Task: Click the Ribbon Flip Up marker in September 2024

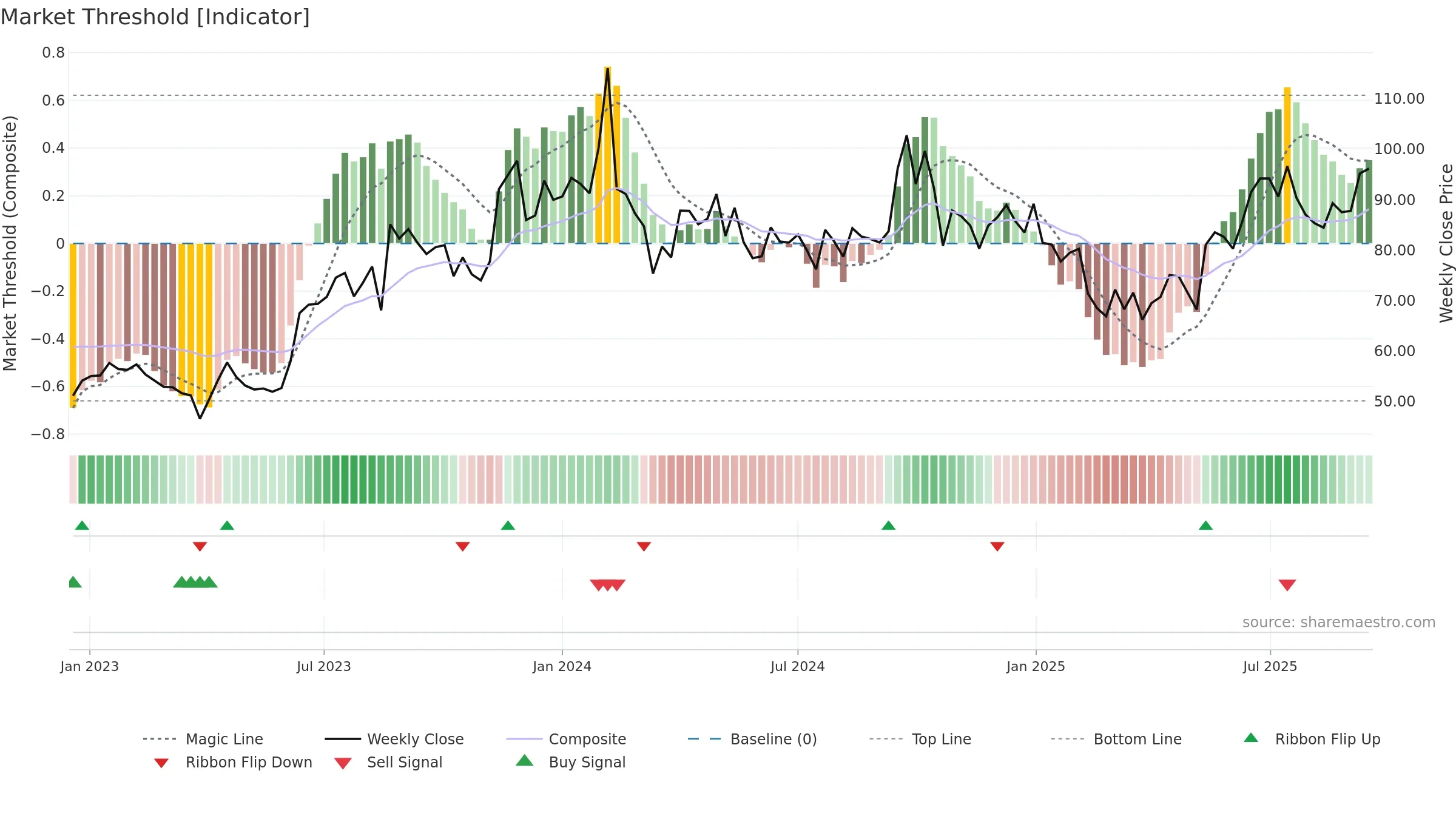Action: click(888, 525)
